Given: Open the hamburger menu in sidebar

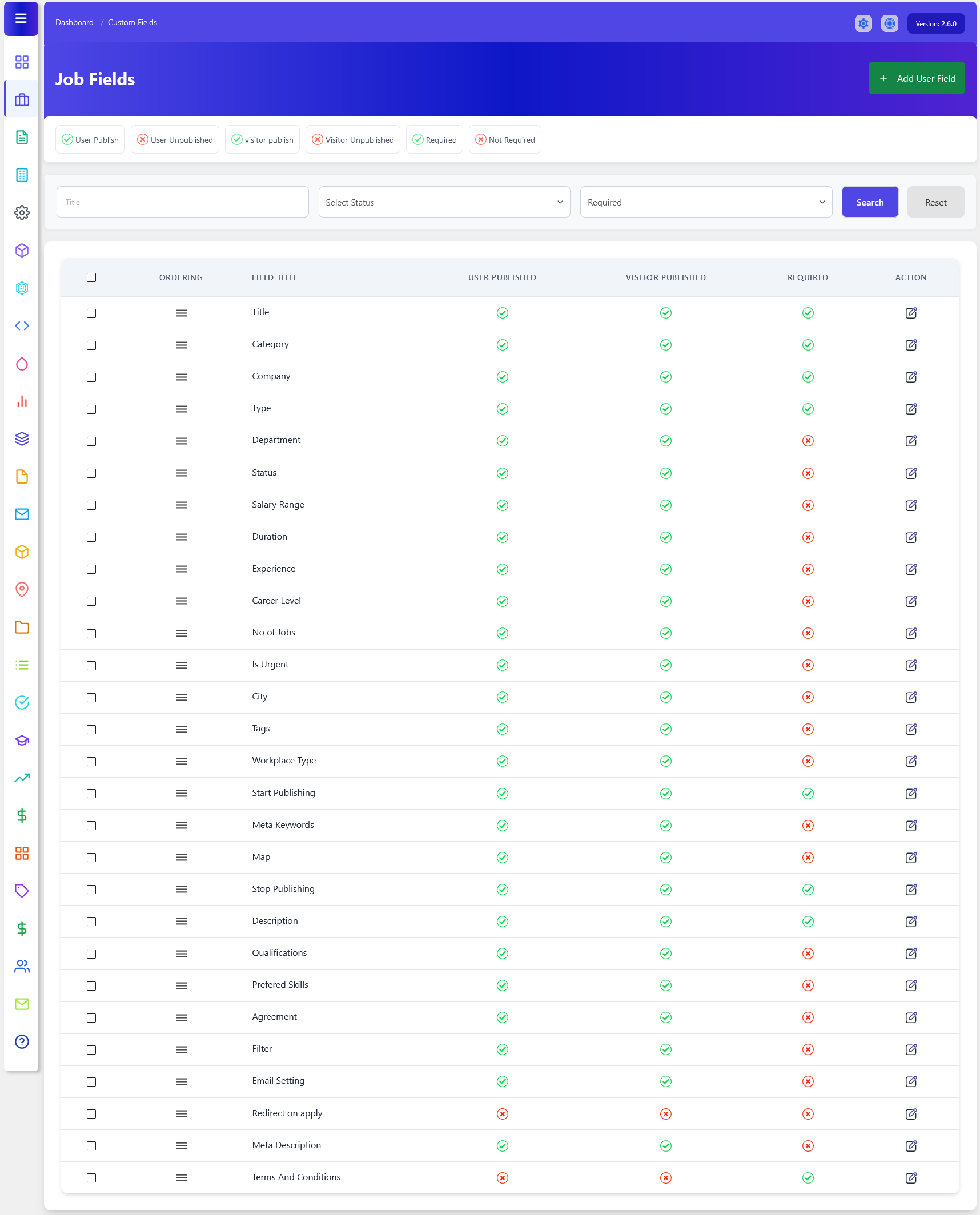Looking at the screenshot, I should pos(21,18).
